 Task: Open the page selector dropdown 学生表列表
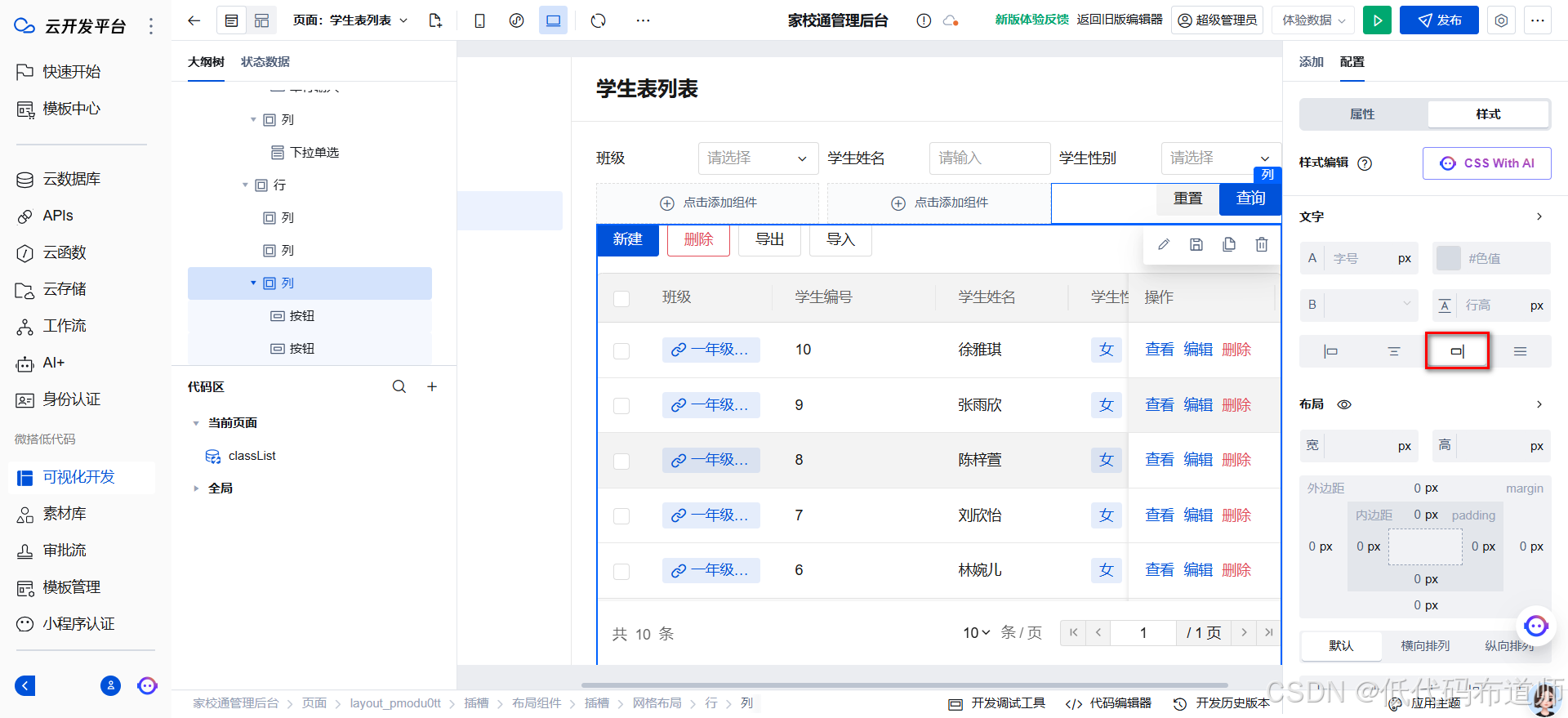350,20
